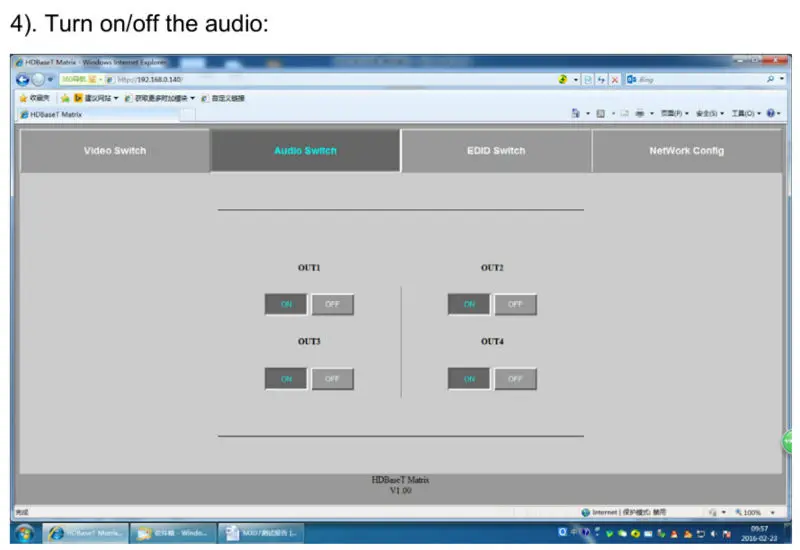Turn OUT2 audio OFF
Image resolution: width=800 pixels, height=550 pixels.
(516, 304)
